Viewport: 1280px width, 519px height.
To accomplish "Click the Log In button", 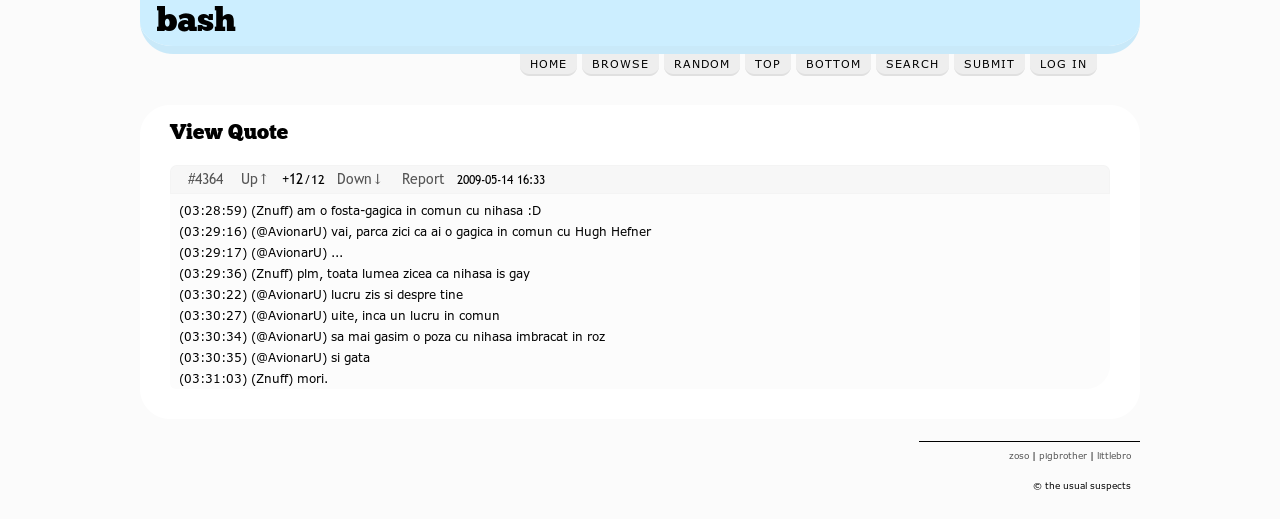I will (x=1063, y=64).
